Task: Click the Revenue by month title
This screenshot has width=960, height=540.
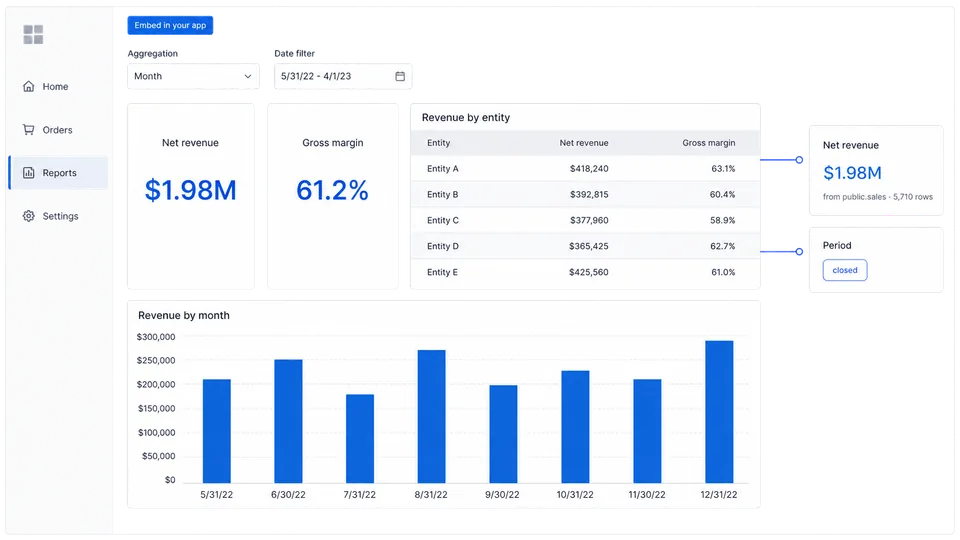Action: click(x=184, y=315)
